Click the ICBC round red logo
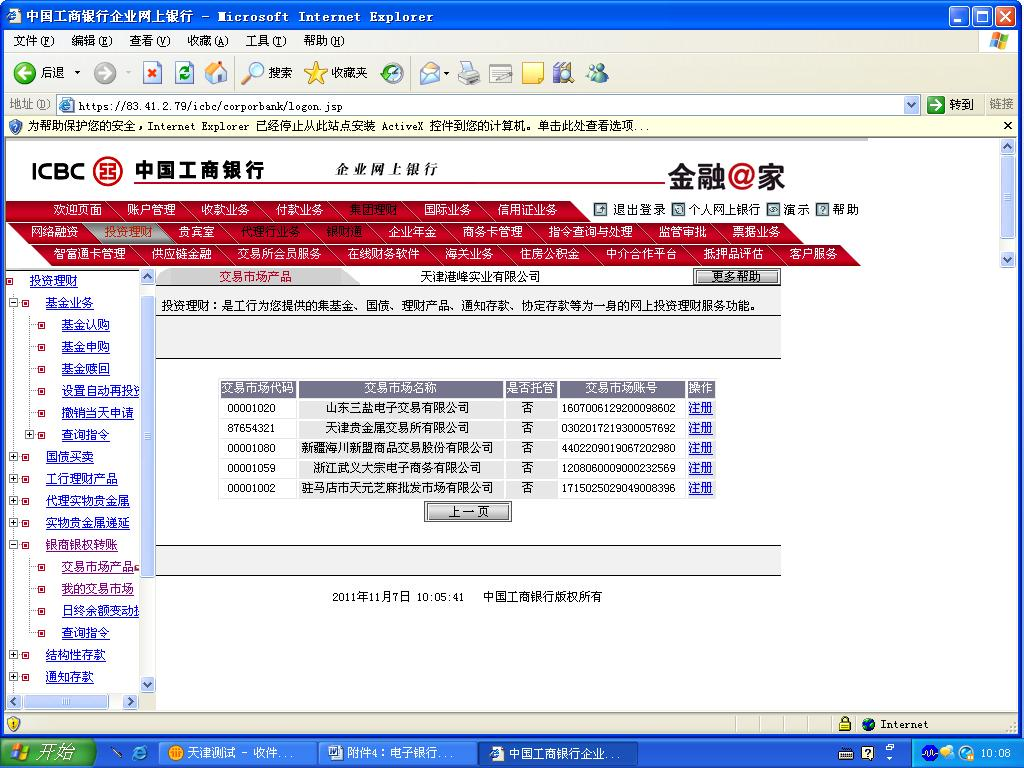The width and height of the screenshot is (1024, 768). [108, 171]
